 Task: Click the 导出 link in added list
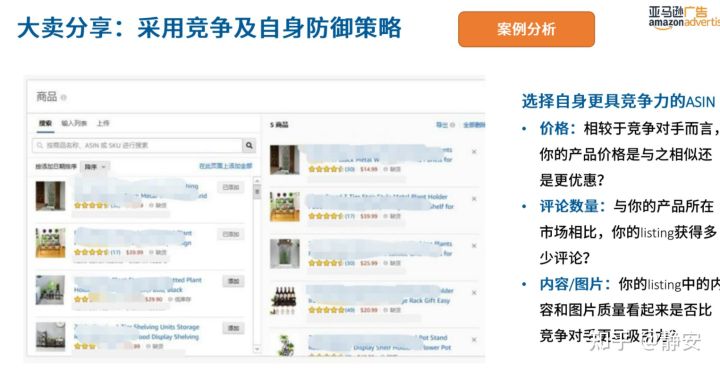tap(442, 125)
